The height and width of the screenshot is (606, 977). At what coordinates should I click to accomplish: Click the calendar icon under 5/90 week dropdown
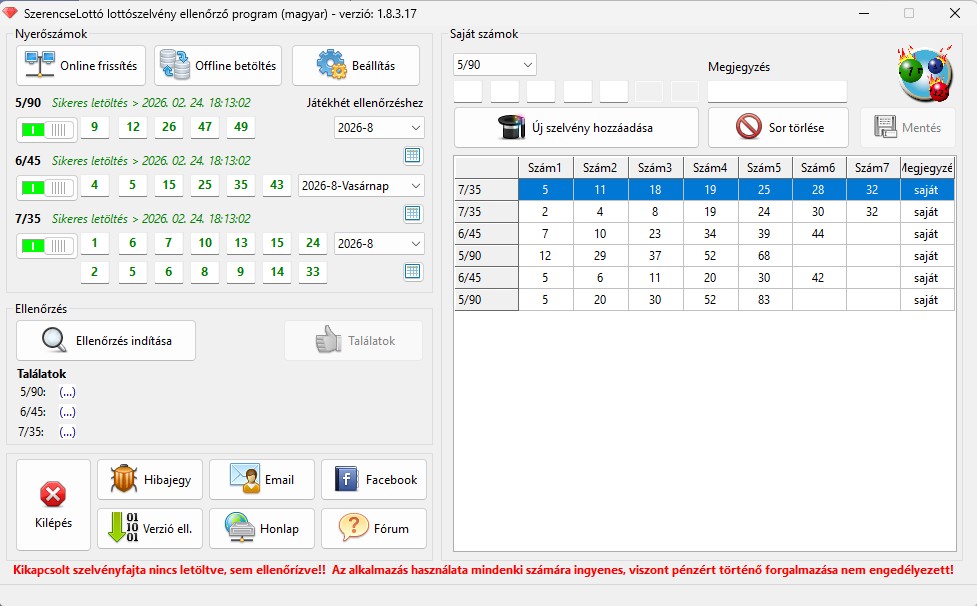click(x=412, y=155)
